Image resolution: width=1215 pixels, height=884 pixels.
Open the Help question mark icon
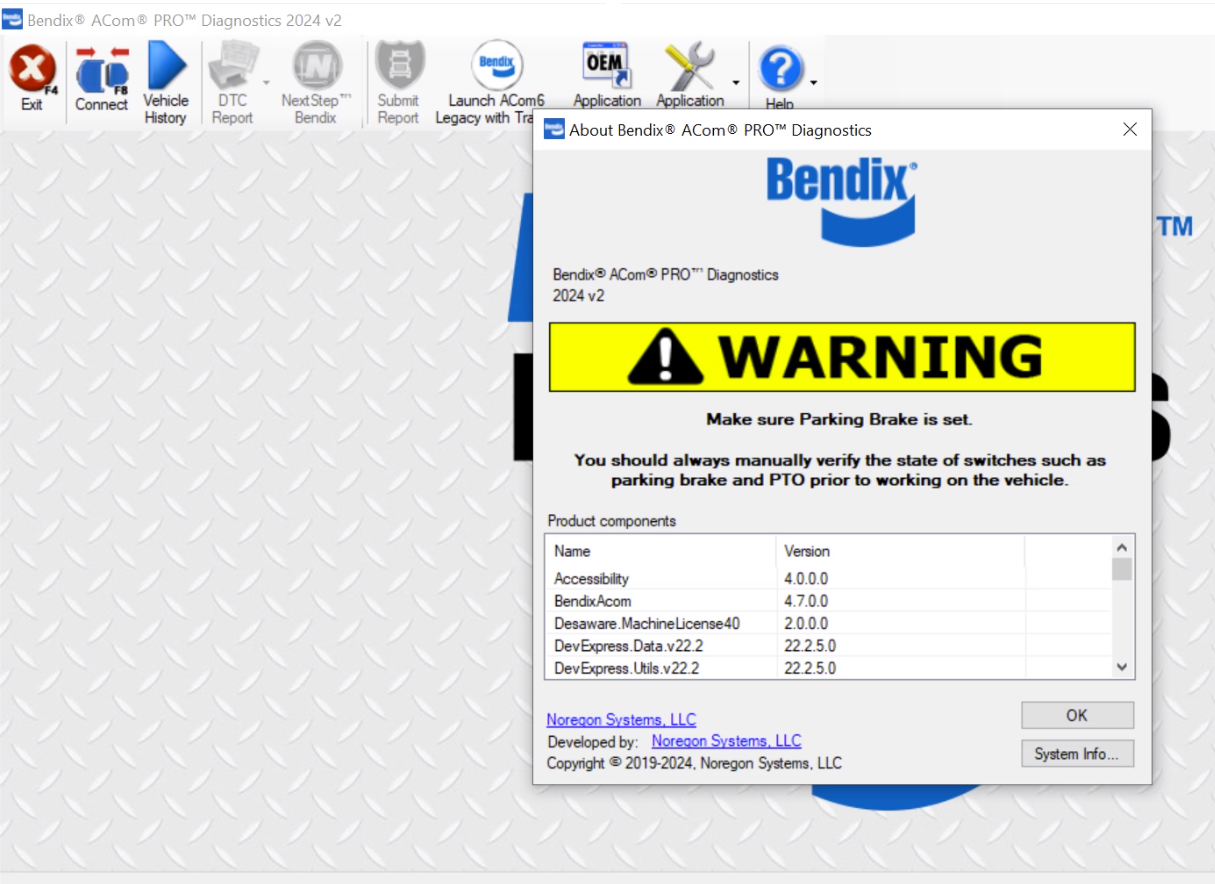pyautogui.click(x=780, y=70)
